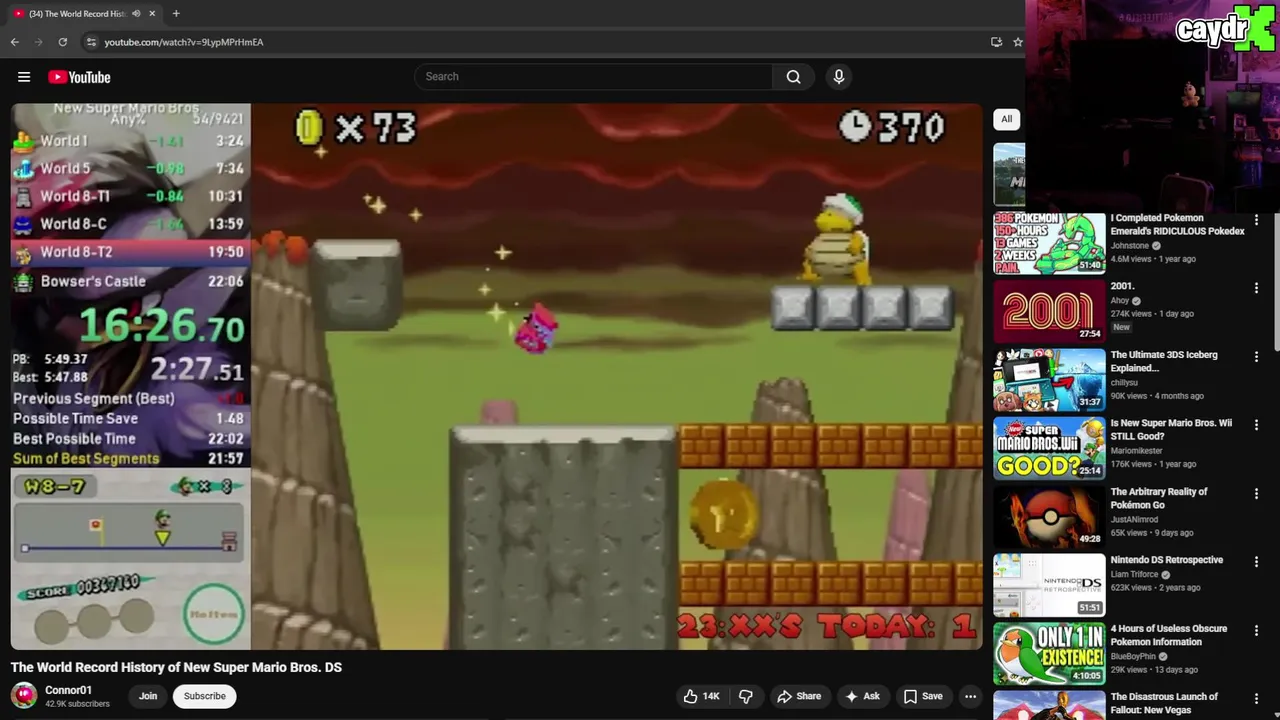Click the 2001. video title

pyautogui.click(x=1122, y=286)
